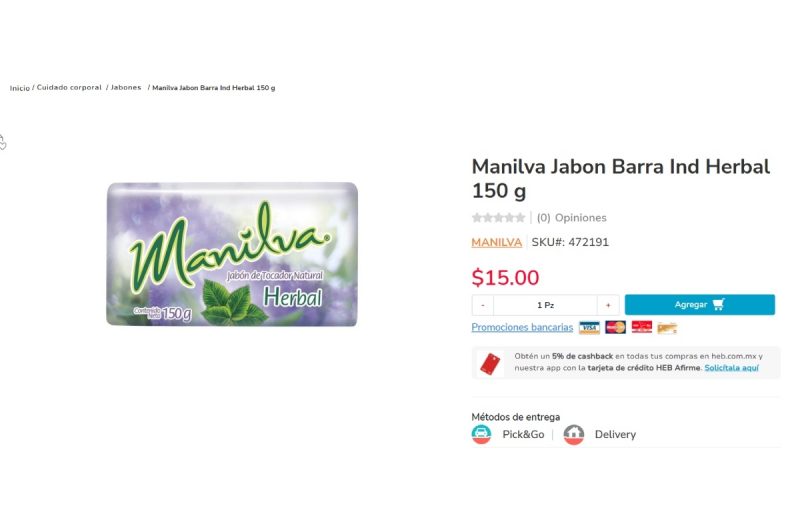Follow the Solicítala aquí link
Viewport: 798px width, 530px height.
[731, 368]
